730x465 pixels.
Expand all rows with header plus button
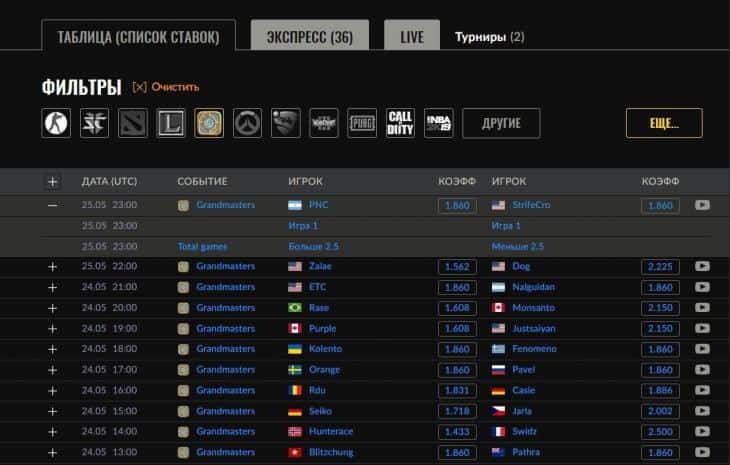point(53,182)
